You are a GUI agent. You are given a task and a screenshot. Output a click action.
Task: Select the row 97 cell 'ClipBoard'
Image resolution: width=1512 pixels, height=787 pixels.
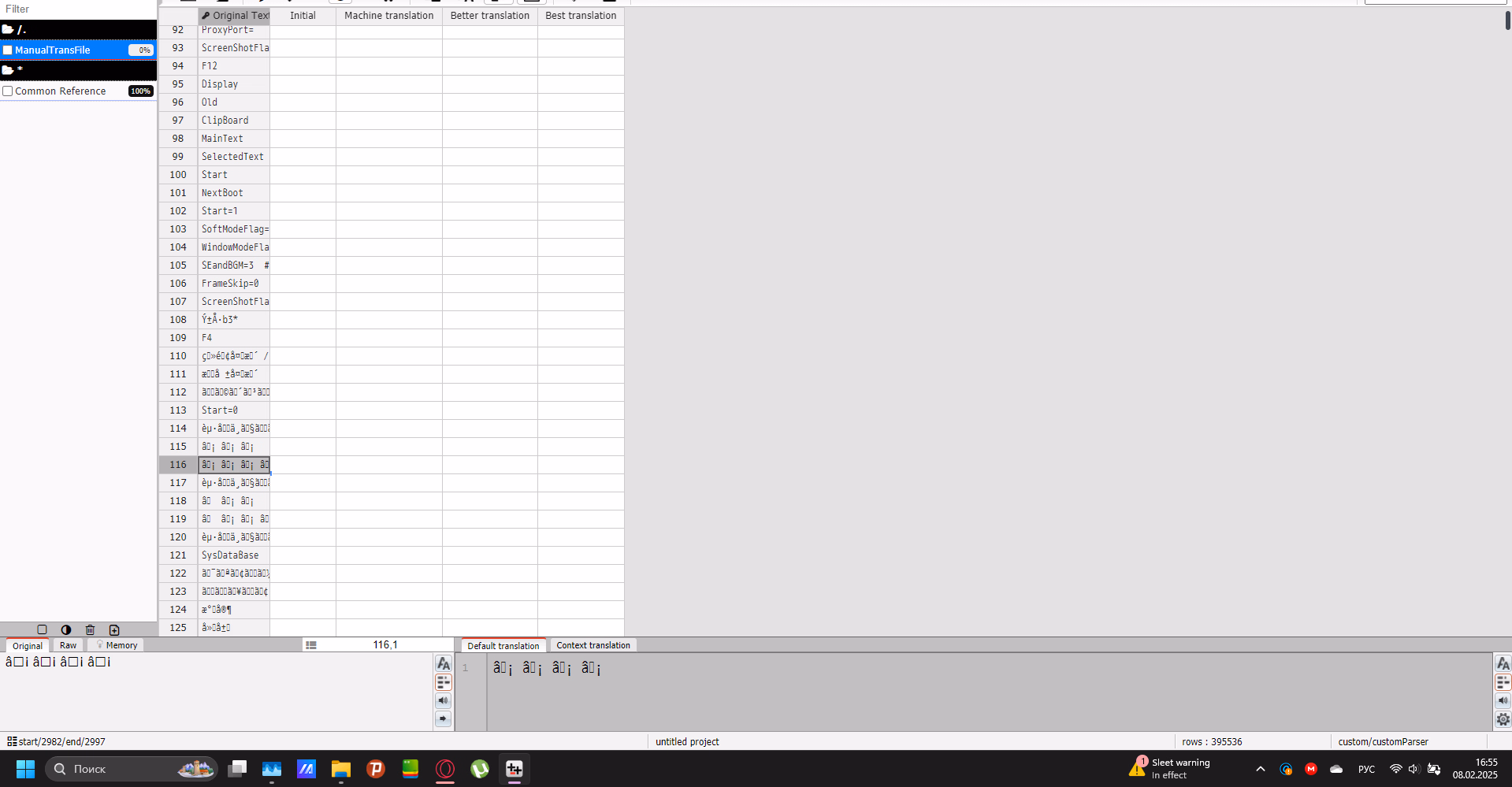click(x=234, y=121)
